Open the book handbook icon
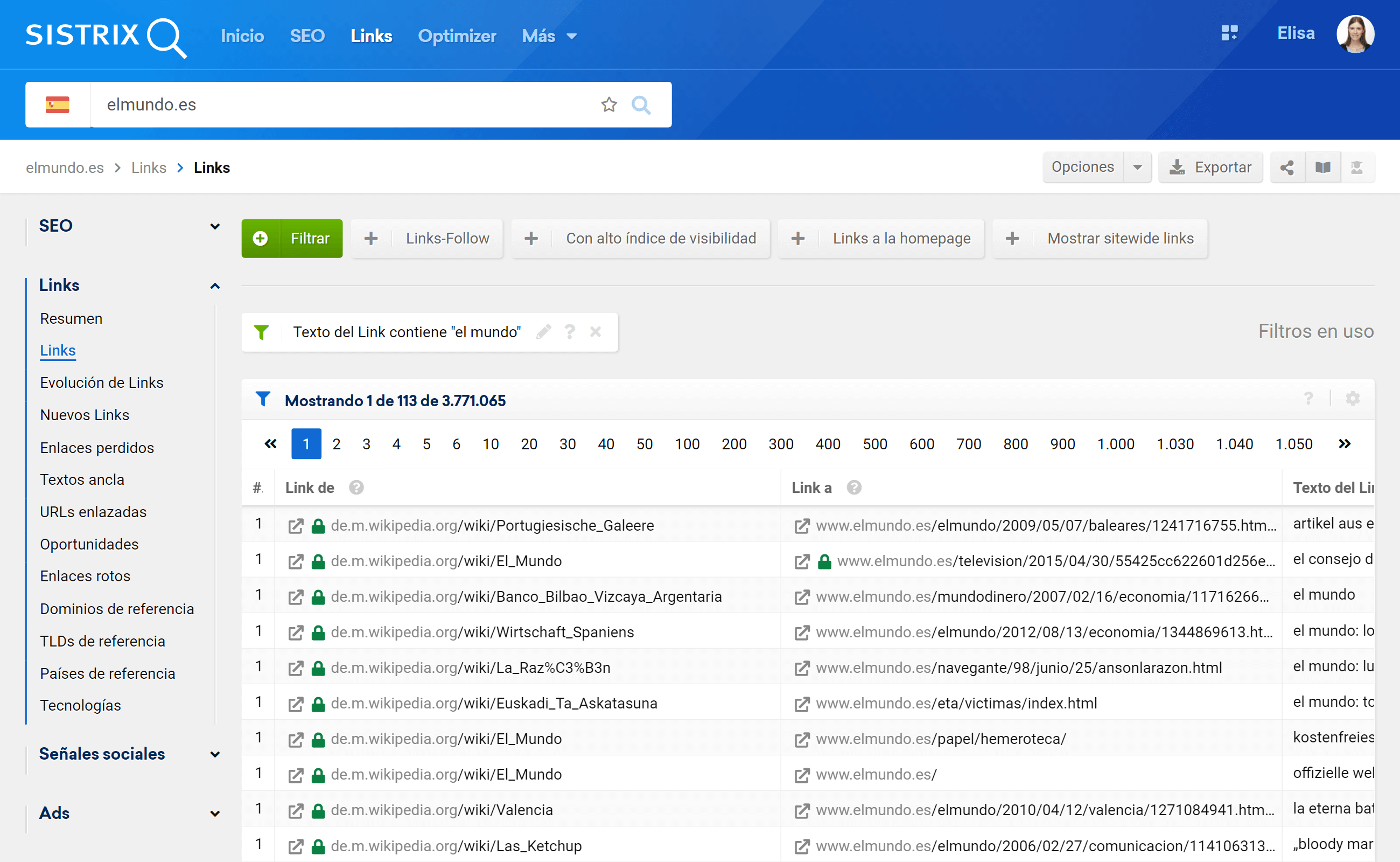This screenshot has width=1400, height=862. pos(1322,167)
